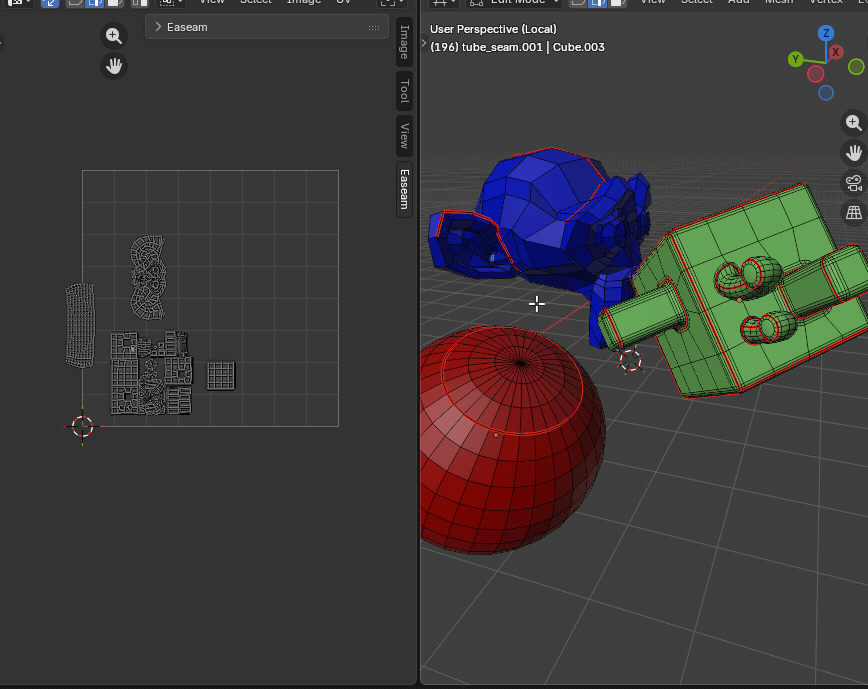Image resolution: width=868 pixels, height=689 pixels.
Task: Toggle UV sync selection icon in UV header
Action: pyautogui.click(x=50, y=3)
